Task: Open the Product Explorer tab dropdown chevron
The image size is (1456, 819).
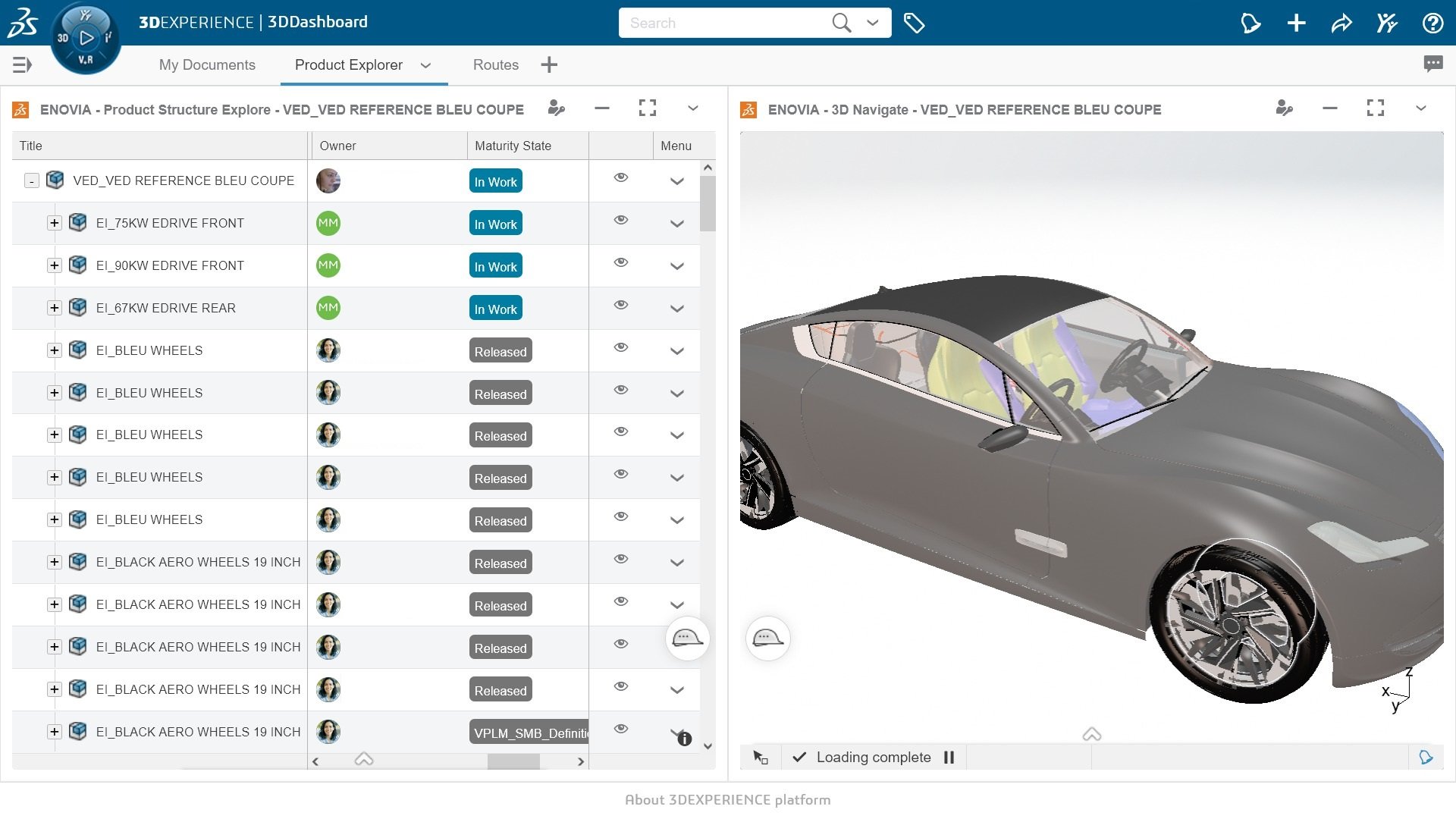Action: tap(426, 65)
